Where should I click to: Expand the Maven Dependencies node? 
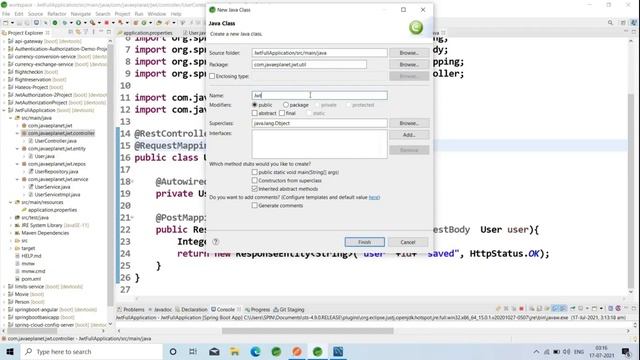click(11, 233)
